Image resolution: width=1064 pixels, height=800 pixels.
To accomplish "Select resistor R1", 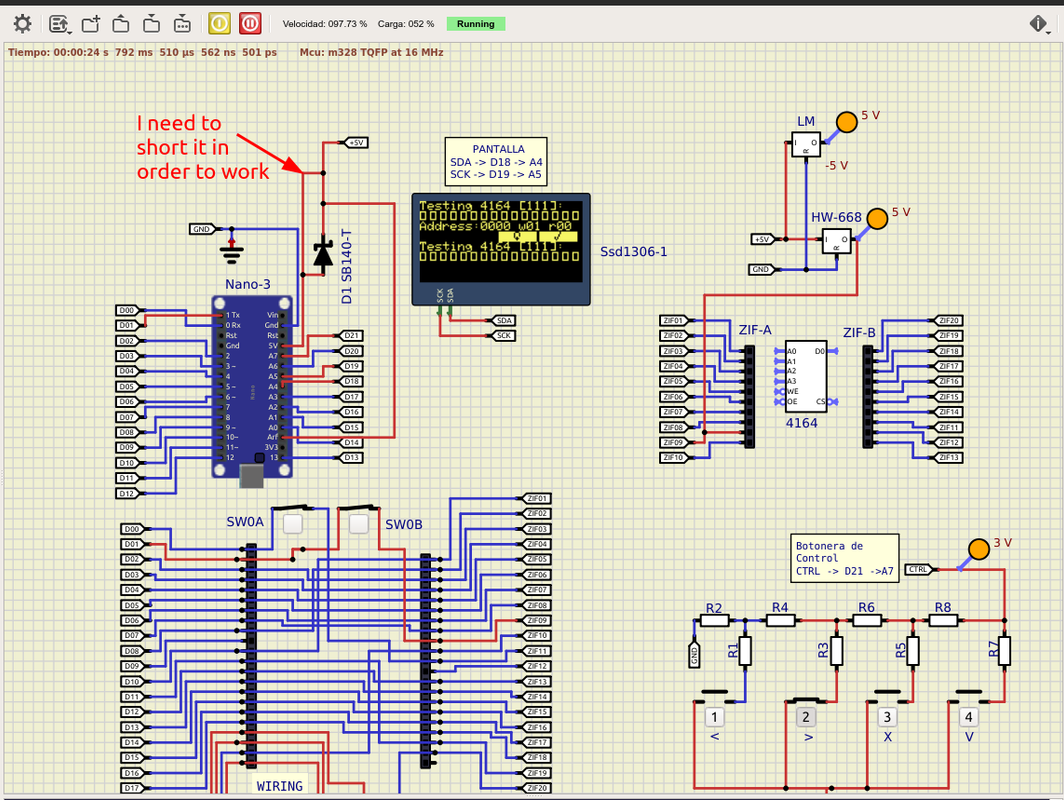I will point(745,651).
